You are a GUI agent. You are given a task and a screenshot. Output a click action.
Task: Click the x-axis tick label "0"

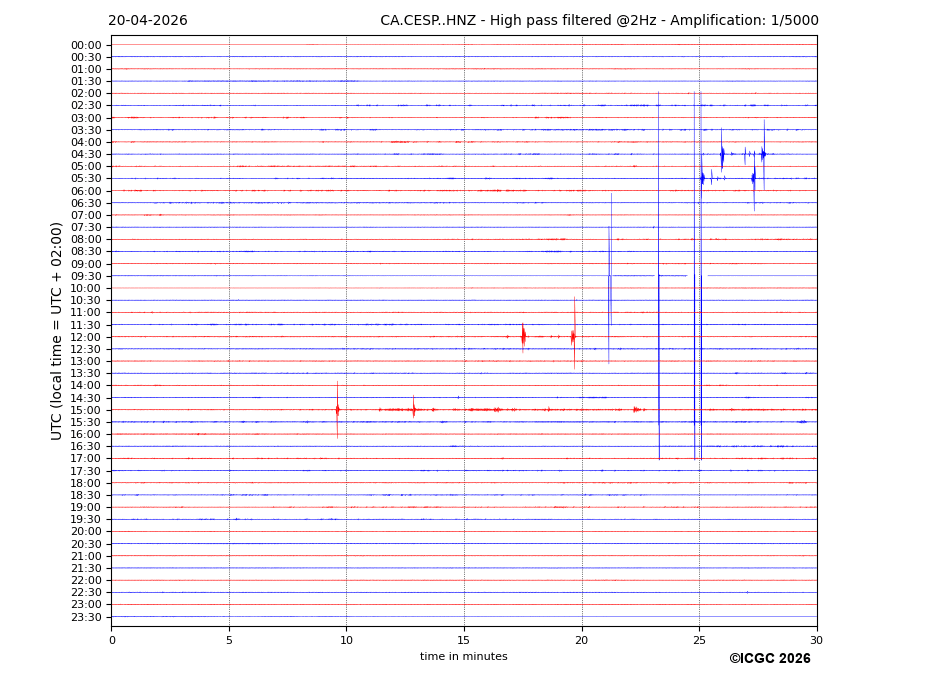112,640
